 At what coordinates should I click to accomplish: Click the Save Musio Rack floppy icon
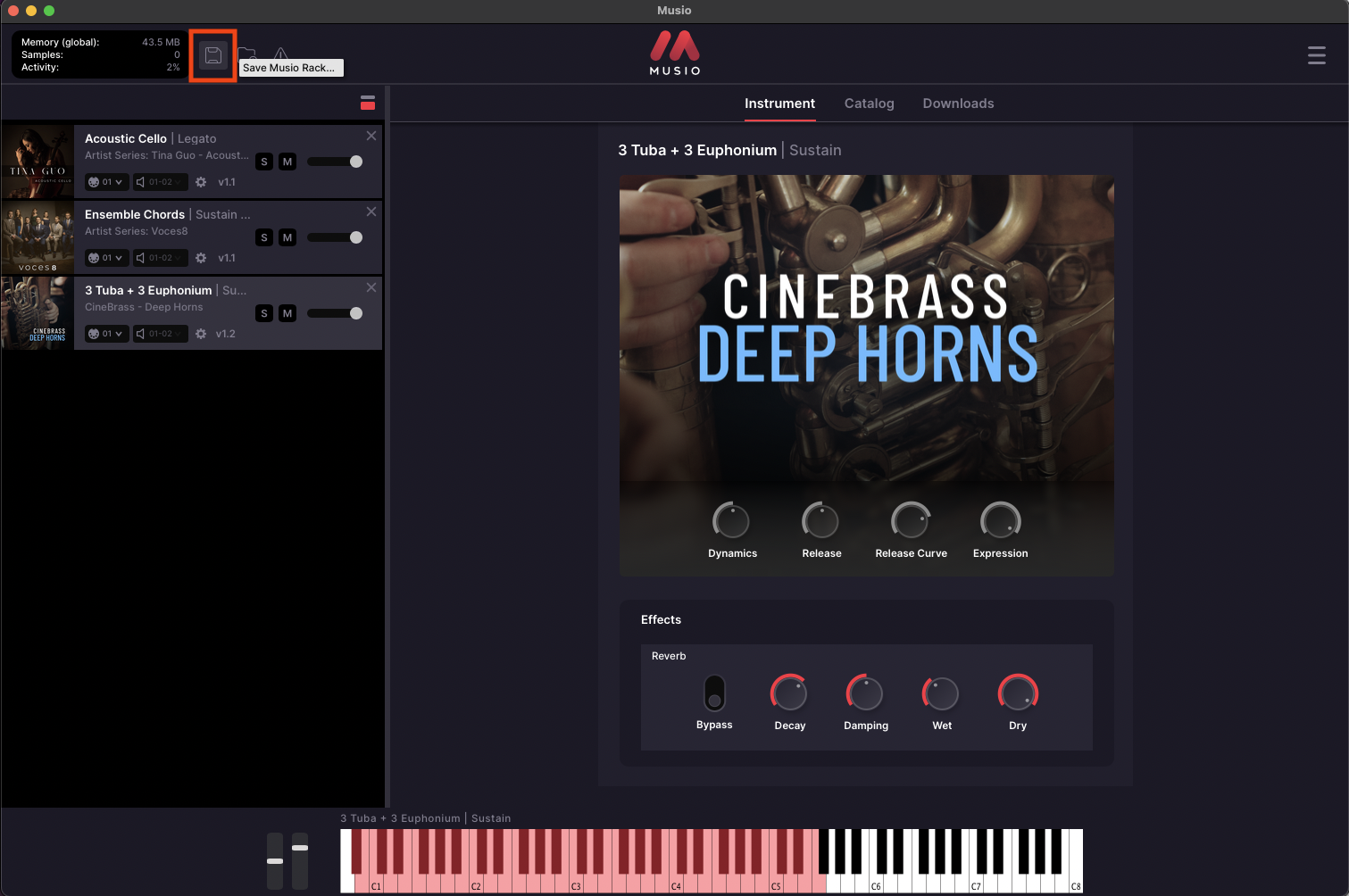213,55
